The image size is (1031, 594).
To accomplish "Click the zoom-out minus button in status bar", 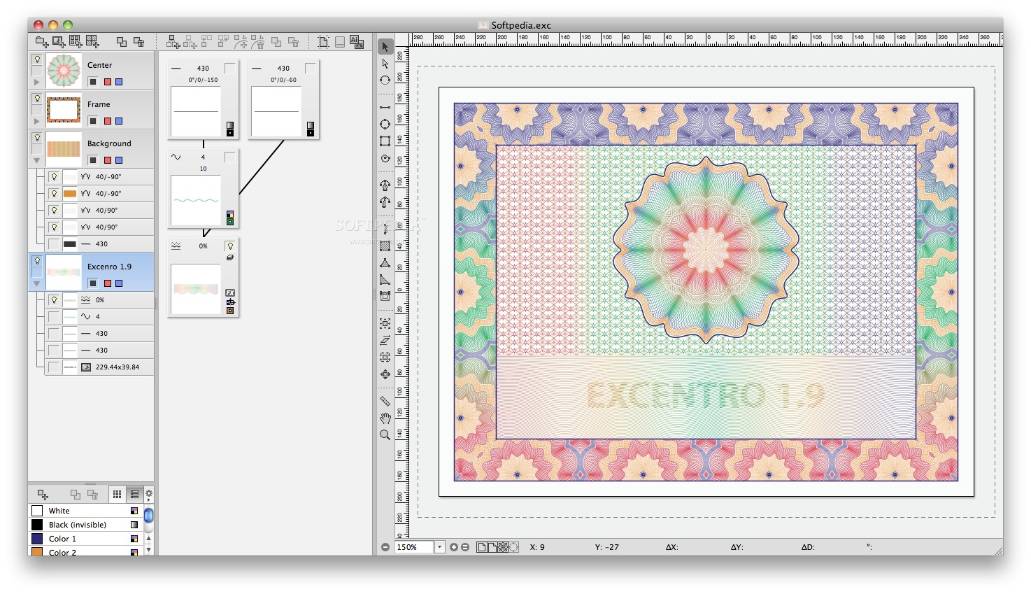I will click(386, 547).
